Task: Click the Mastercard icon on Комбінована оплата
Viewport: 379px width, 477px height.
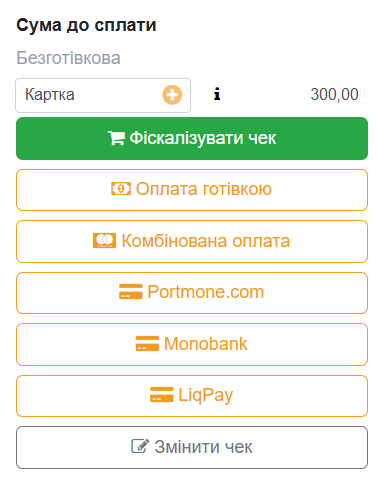Action: [x=104, y=241]
